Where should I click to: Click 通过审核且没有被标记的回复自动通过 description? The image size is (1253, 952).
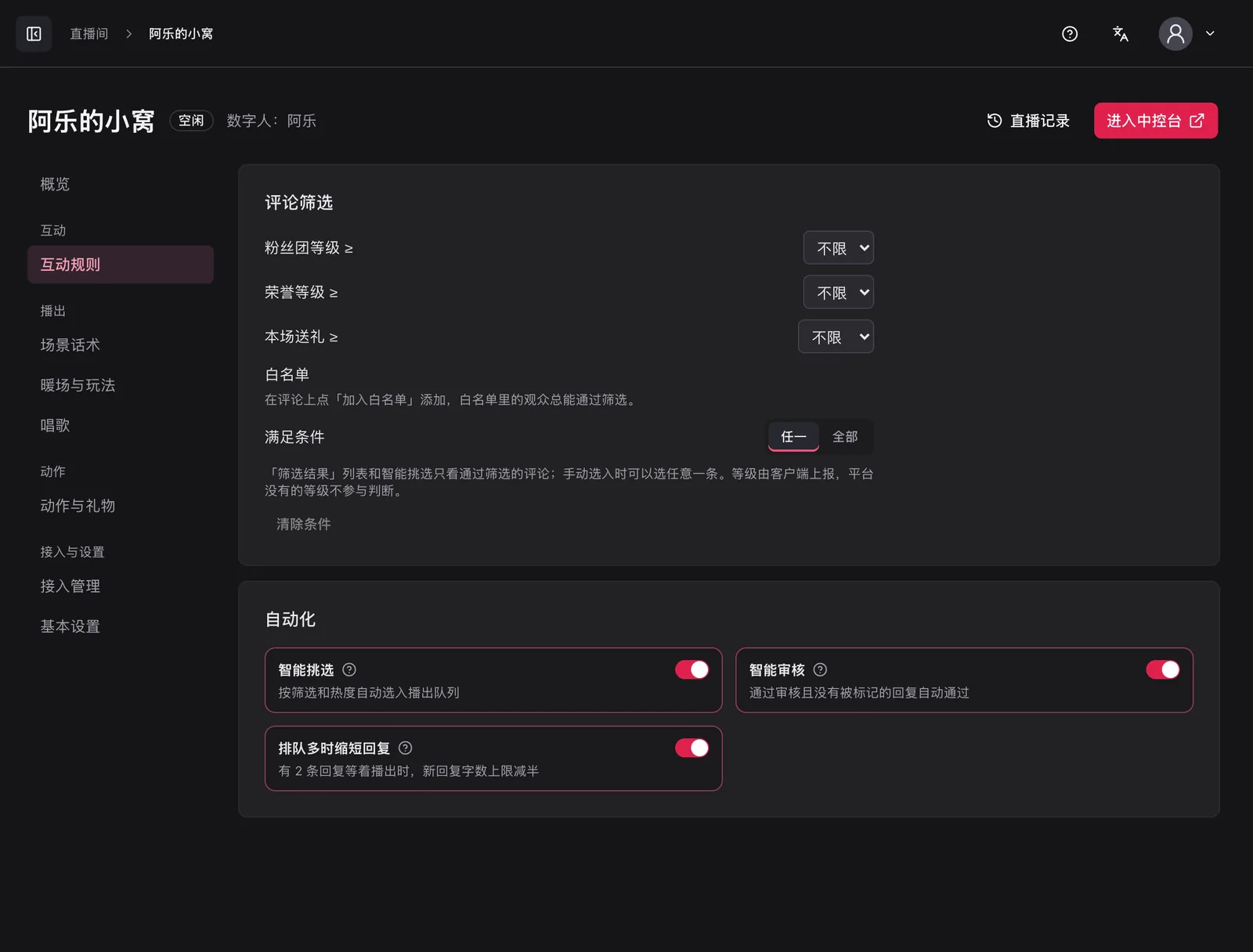click(859, 693)
